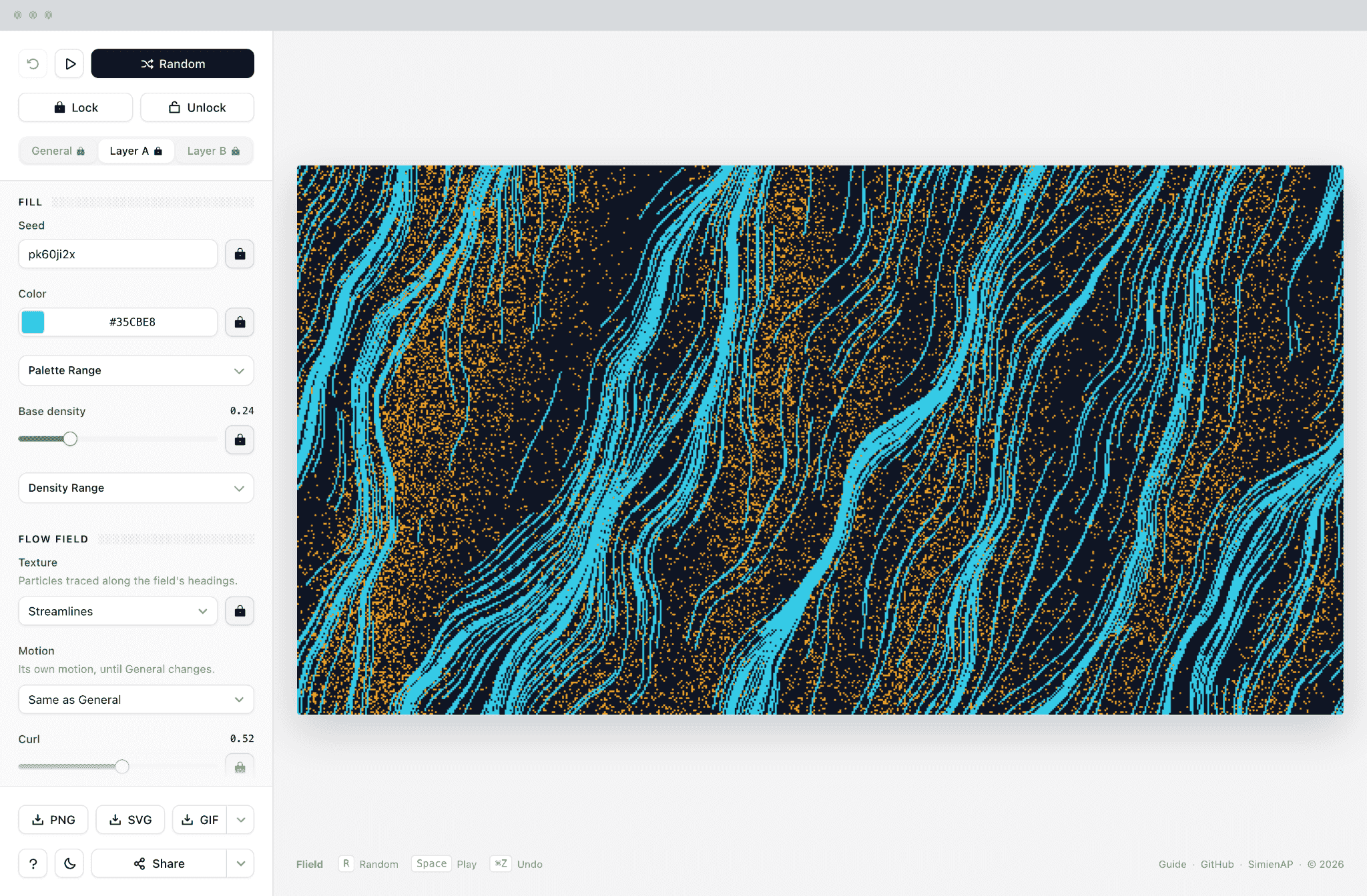The image size is (1367, 896).
Task: Click the Random button
Action: [173, 64]
